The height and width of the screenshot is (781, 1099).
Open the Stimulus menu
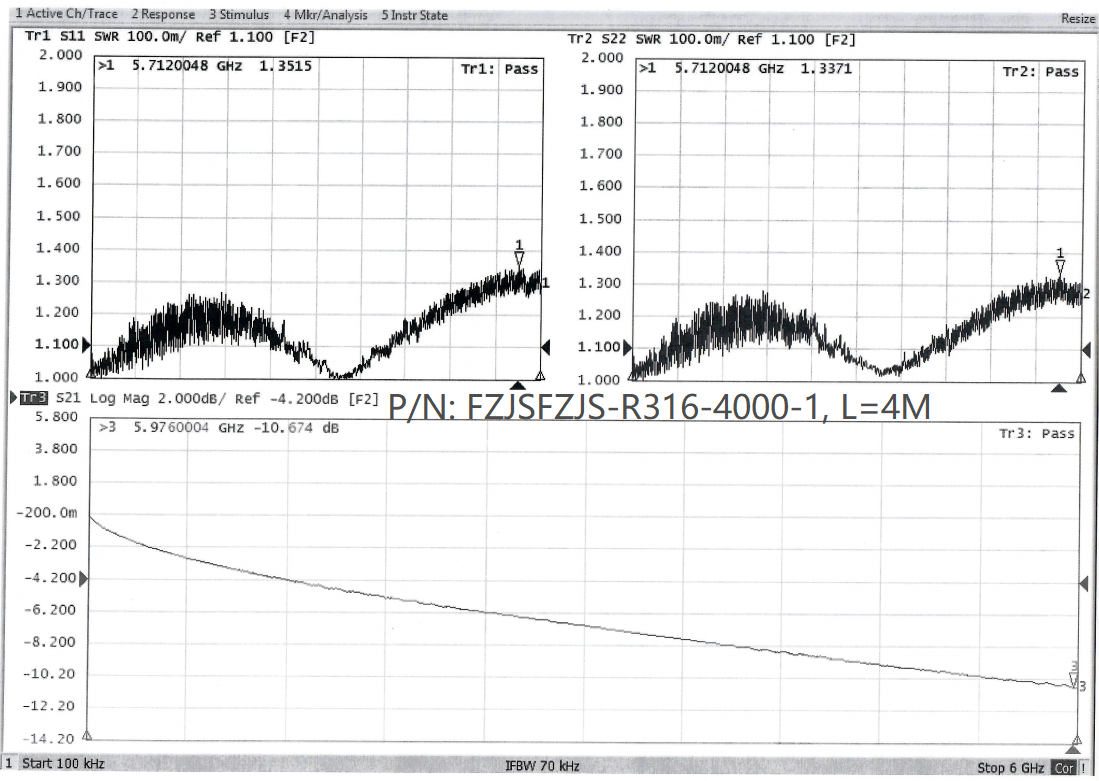click(239, 14)
